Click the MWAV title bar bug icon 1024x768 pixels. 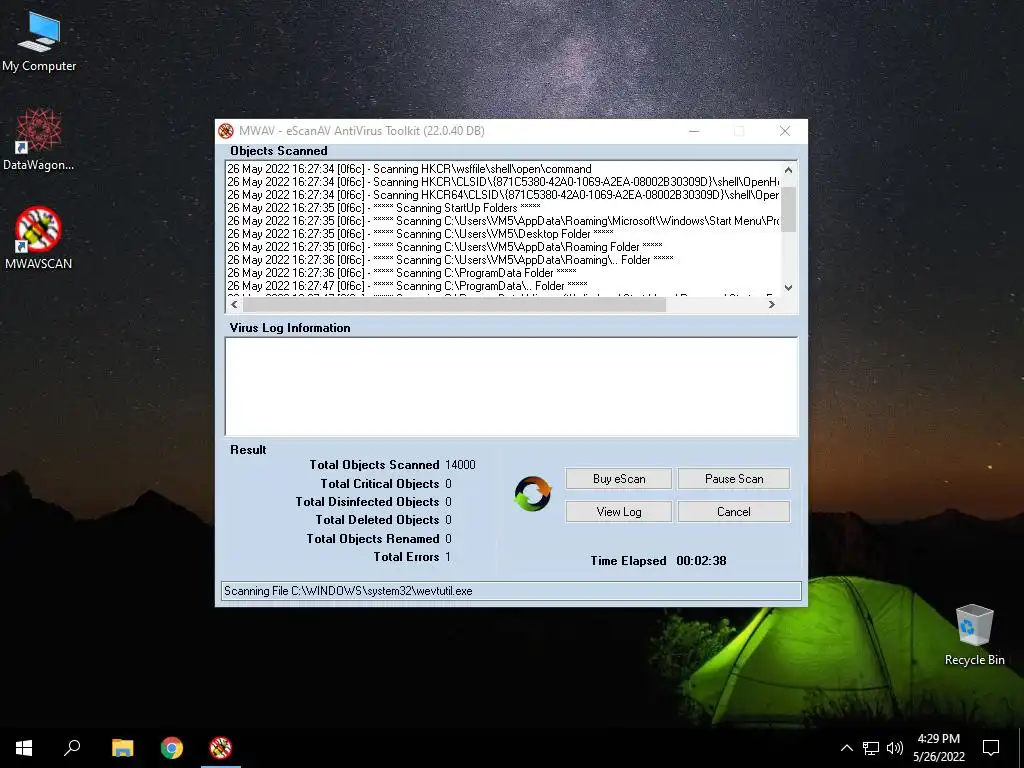tap(226, 131)
